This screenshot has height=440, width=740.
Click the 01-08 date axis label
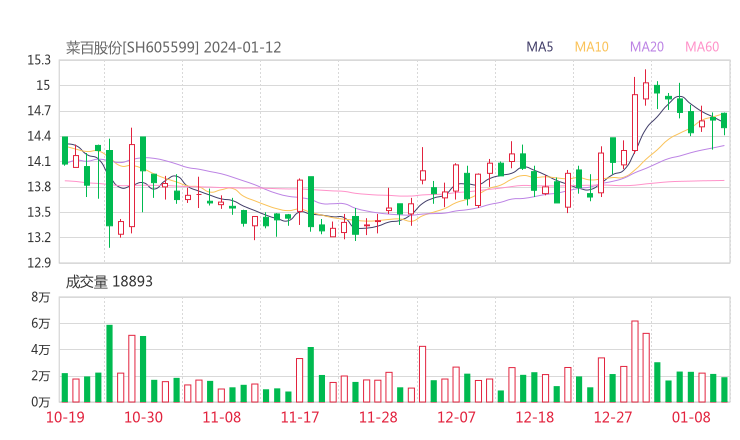pyautogui.click(x=691, y=417)
